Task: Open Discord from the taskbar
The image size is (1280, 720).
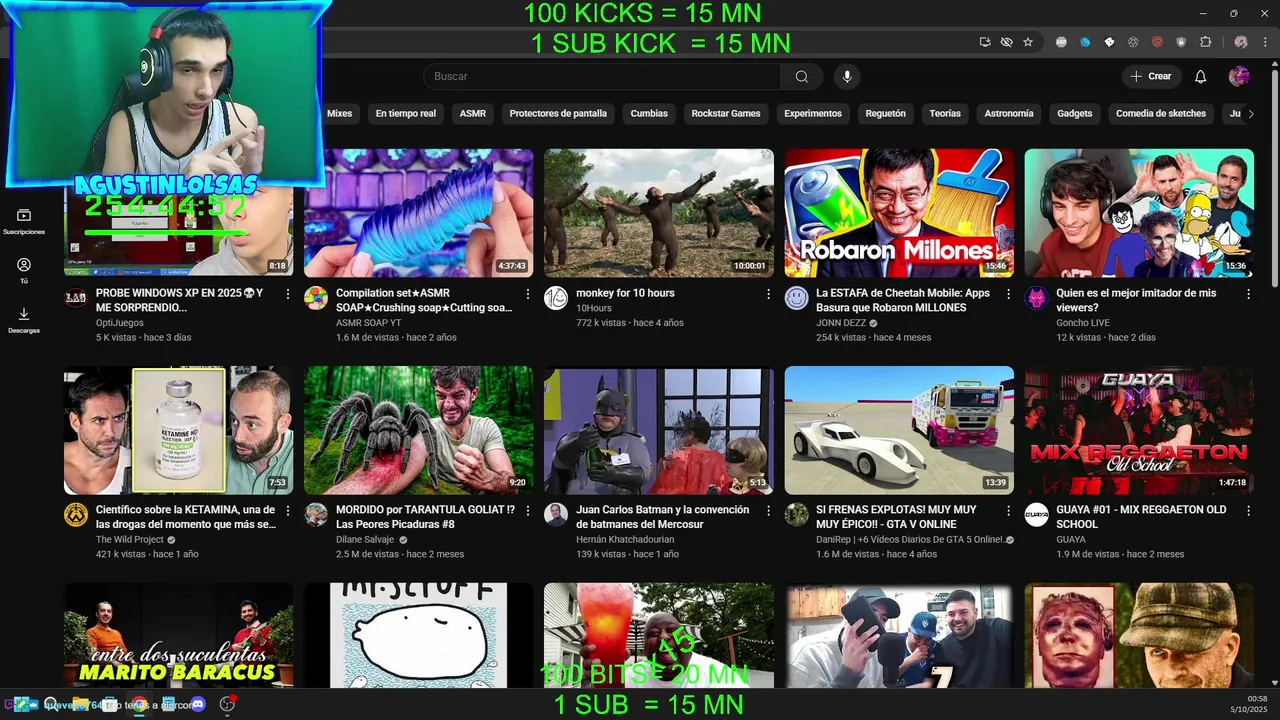Action: 198,705
